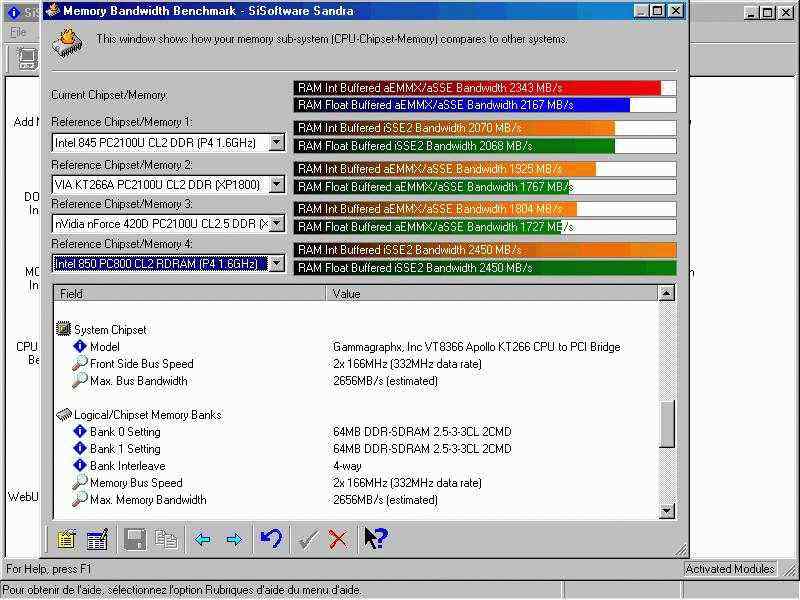Click the System Chipset heading text
The height and width of the screenshot is (600, 800).
click(x=110, y=330)
